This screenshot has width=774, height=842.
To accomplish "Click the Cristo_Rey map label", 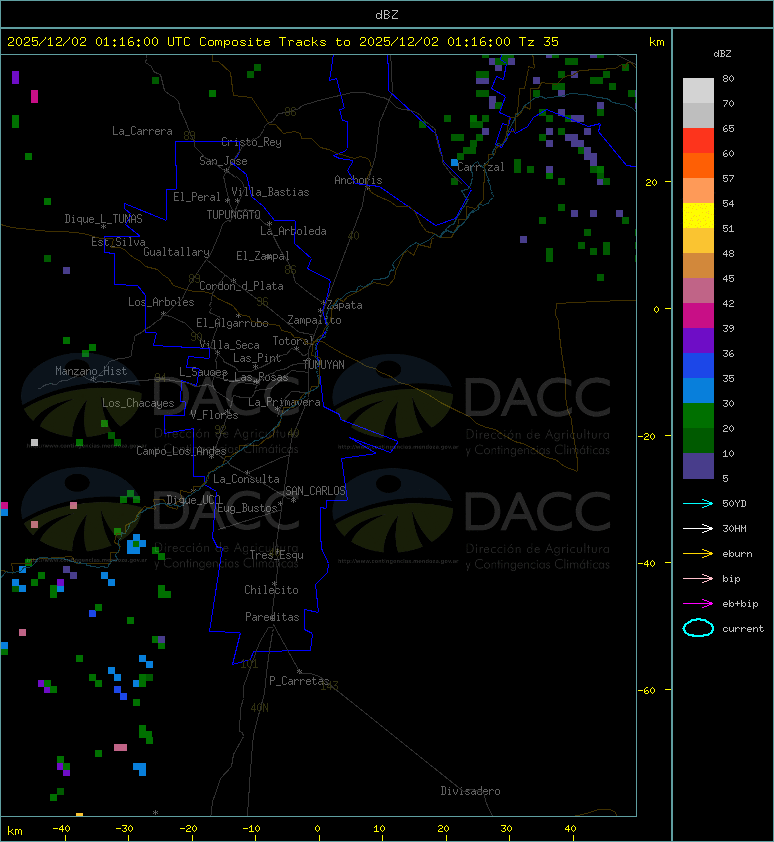I will tap(251, 142).
